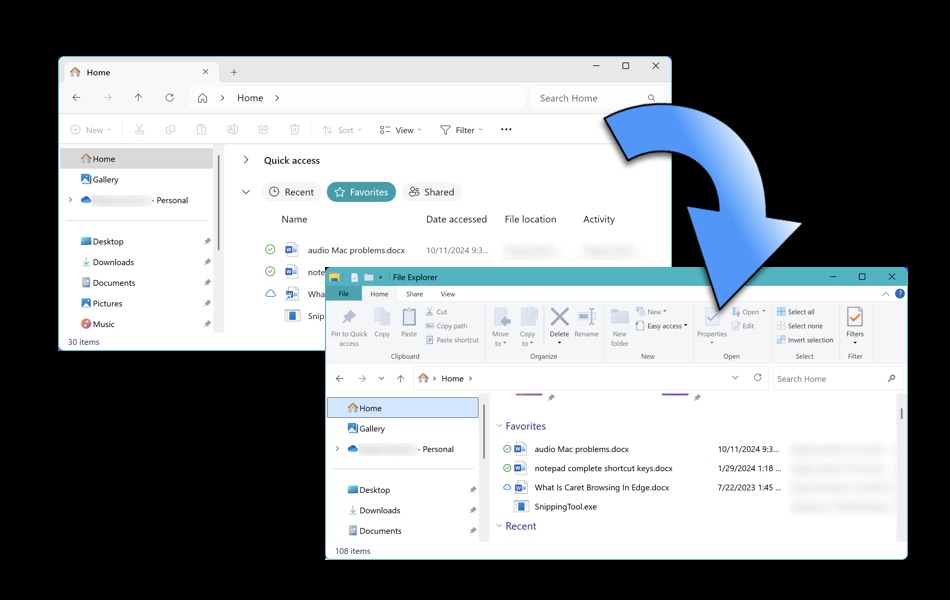The height and width of the screenshot is (600, 950).
Task: Click Copy path in ribbon
Action: click(x=447, y=325)
